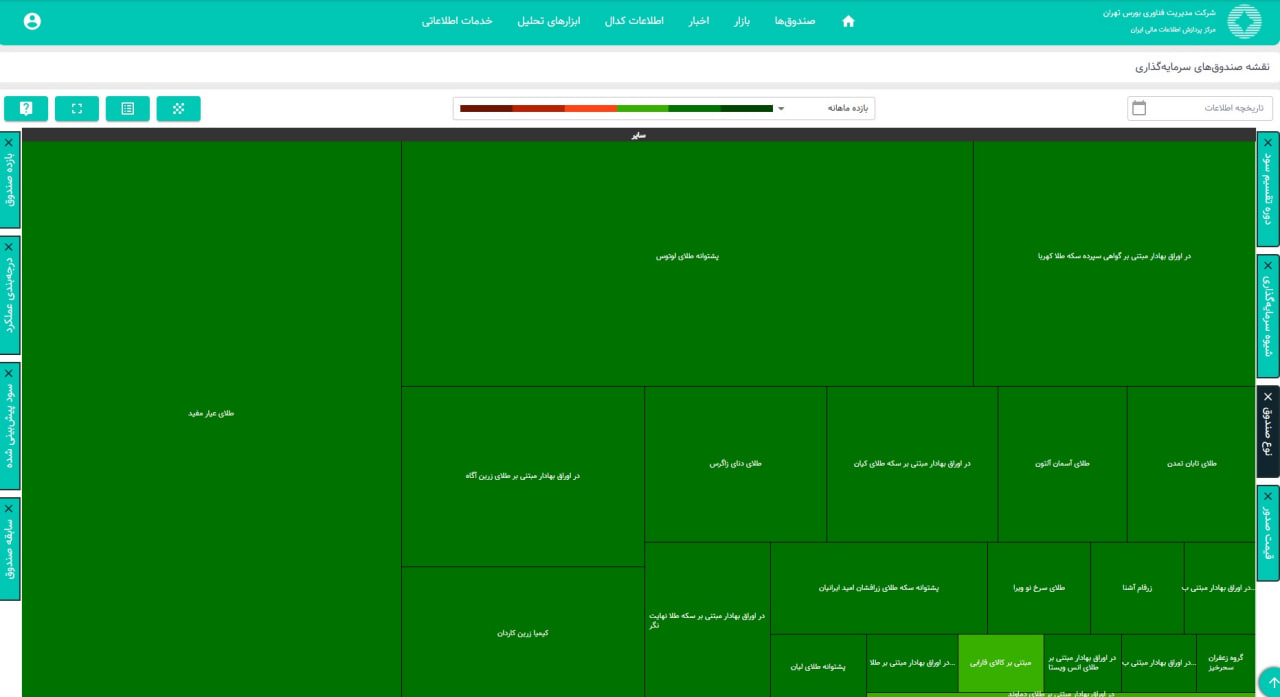1280x697 pixels.
Task: Close the قیمت صدور side tab
Action: [x=1268, y=497]
